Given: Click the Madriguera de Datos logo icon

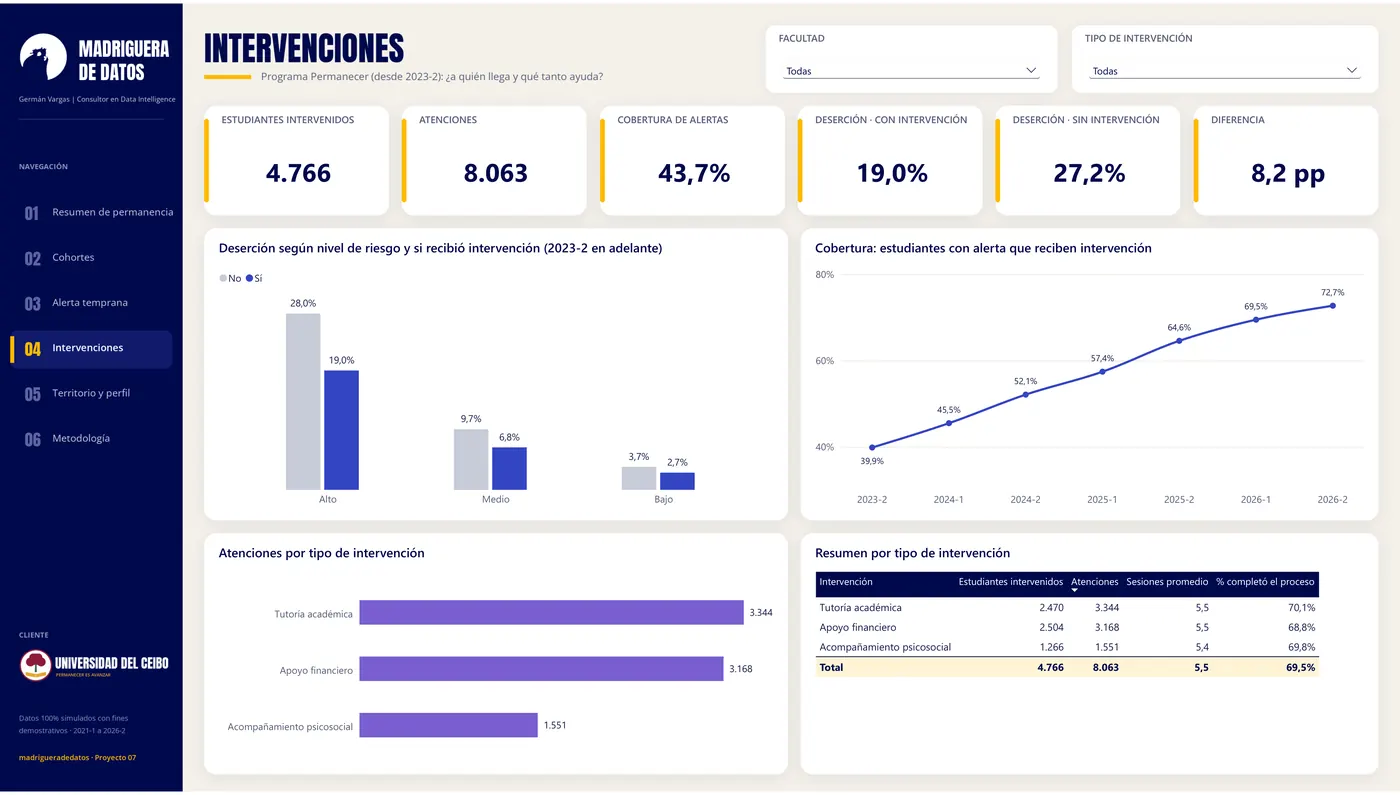Looking at the screenshot, I should (43, 58).
